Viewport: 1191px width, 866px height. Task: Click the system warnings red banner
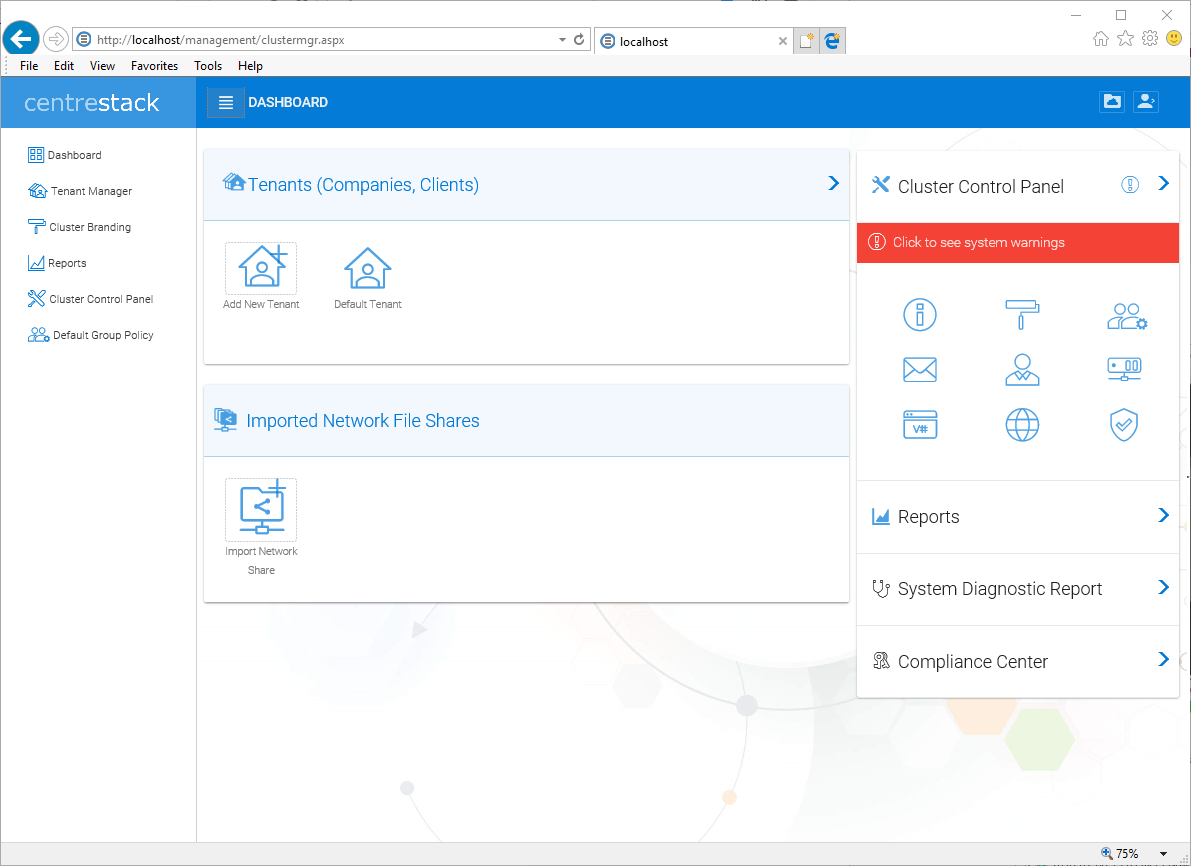coord(1017,242)
